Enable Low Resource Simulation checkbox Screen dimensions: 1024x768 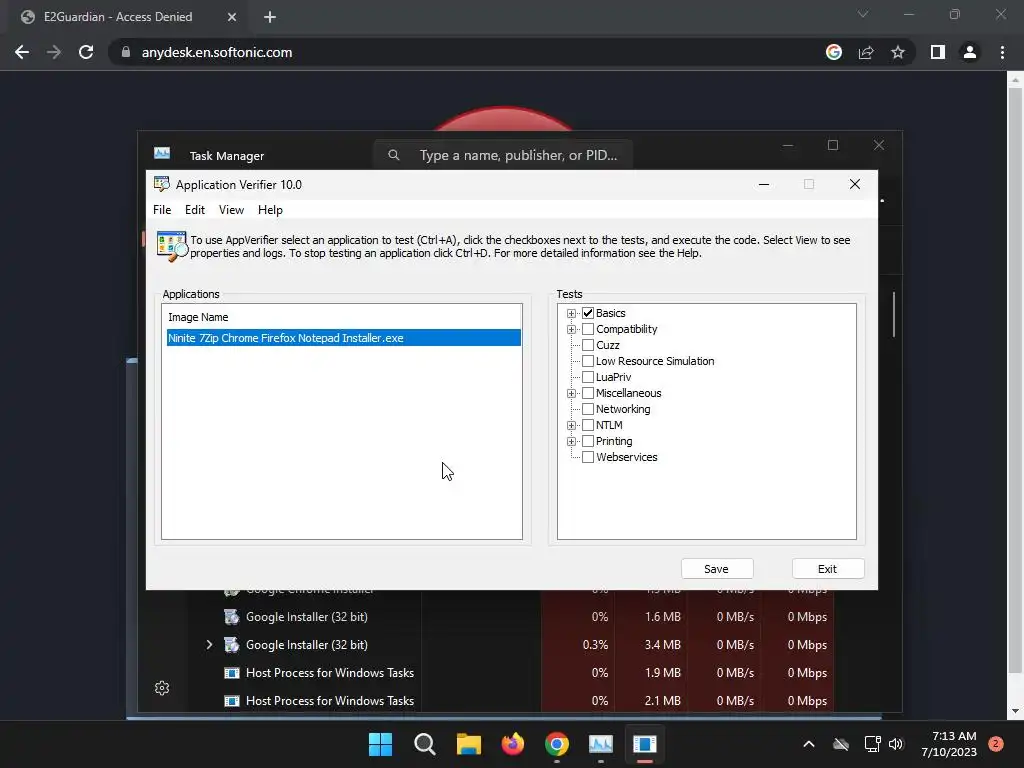(x=588, y=361)
